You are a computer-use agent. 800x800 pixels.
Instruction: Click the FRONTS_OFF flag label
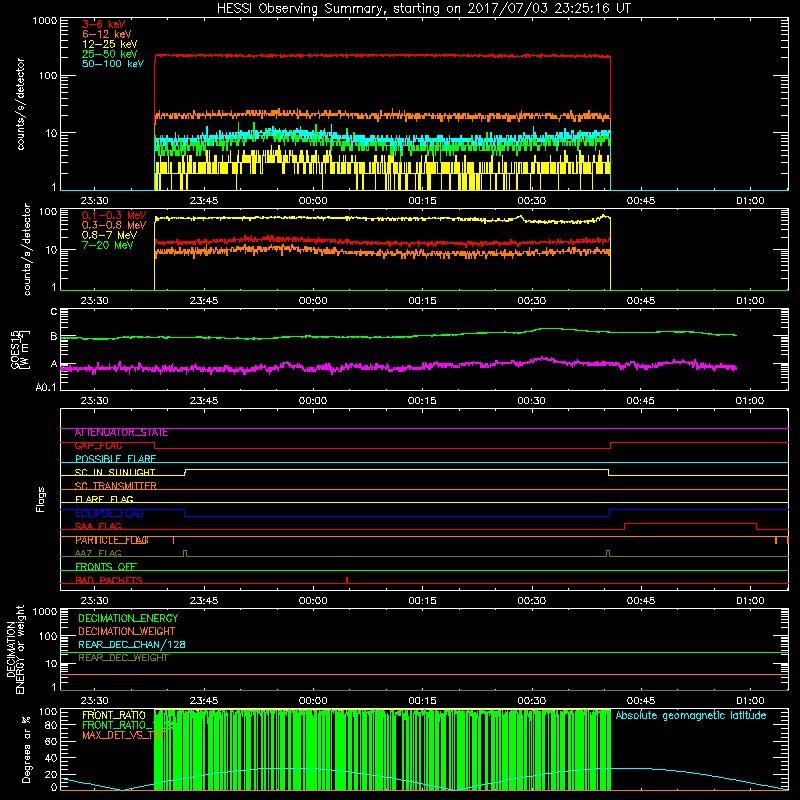coord(106,567)
